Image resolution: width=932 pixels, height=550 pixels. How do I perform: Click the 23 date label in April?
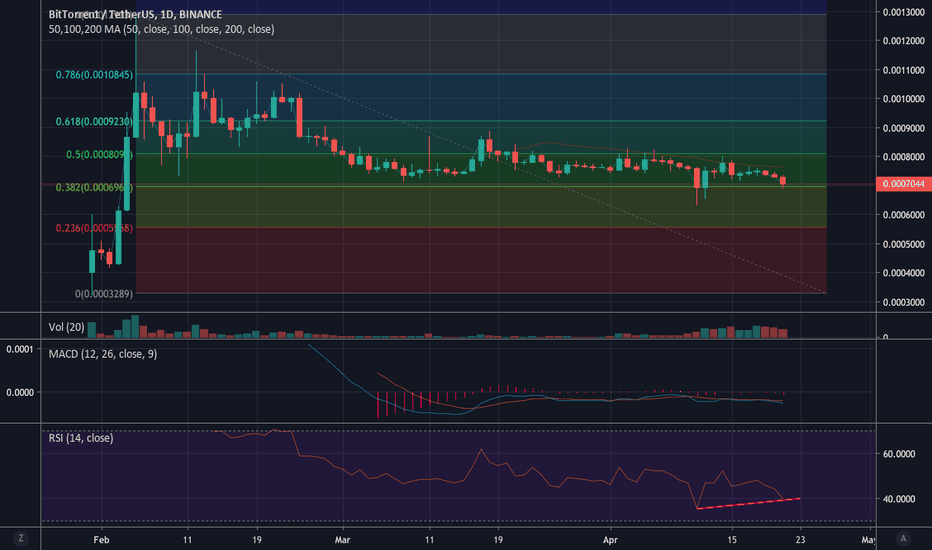801,540
